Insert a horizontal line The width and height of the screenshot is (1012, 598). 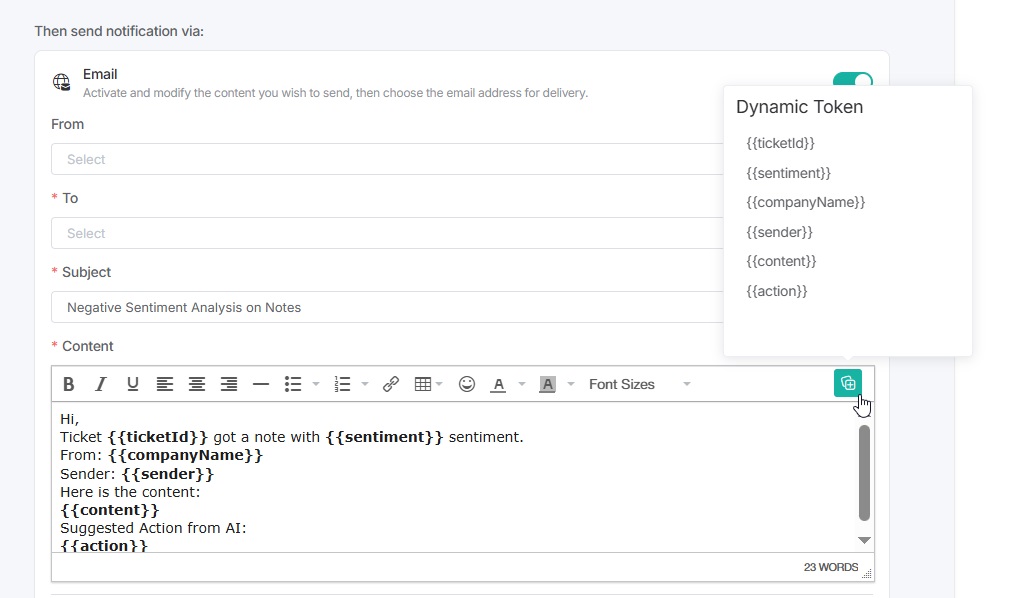point(261,384)
